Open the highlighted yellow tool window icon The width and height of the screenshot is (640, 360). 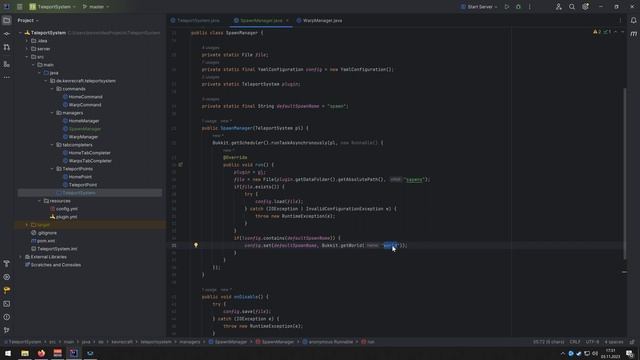7,290
